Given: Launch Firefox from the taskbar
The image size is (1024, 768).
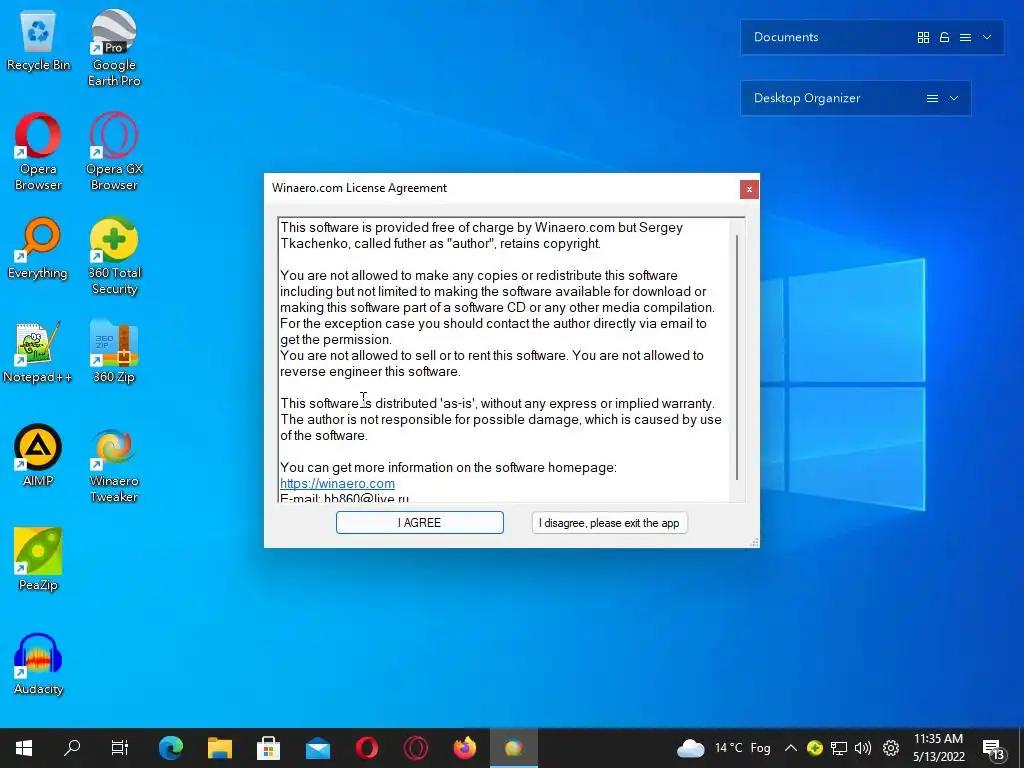Looking at the screenshot, I should point(465,748).
